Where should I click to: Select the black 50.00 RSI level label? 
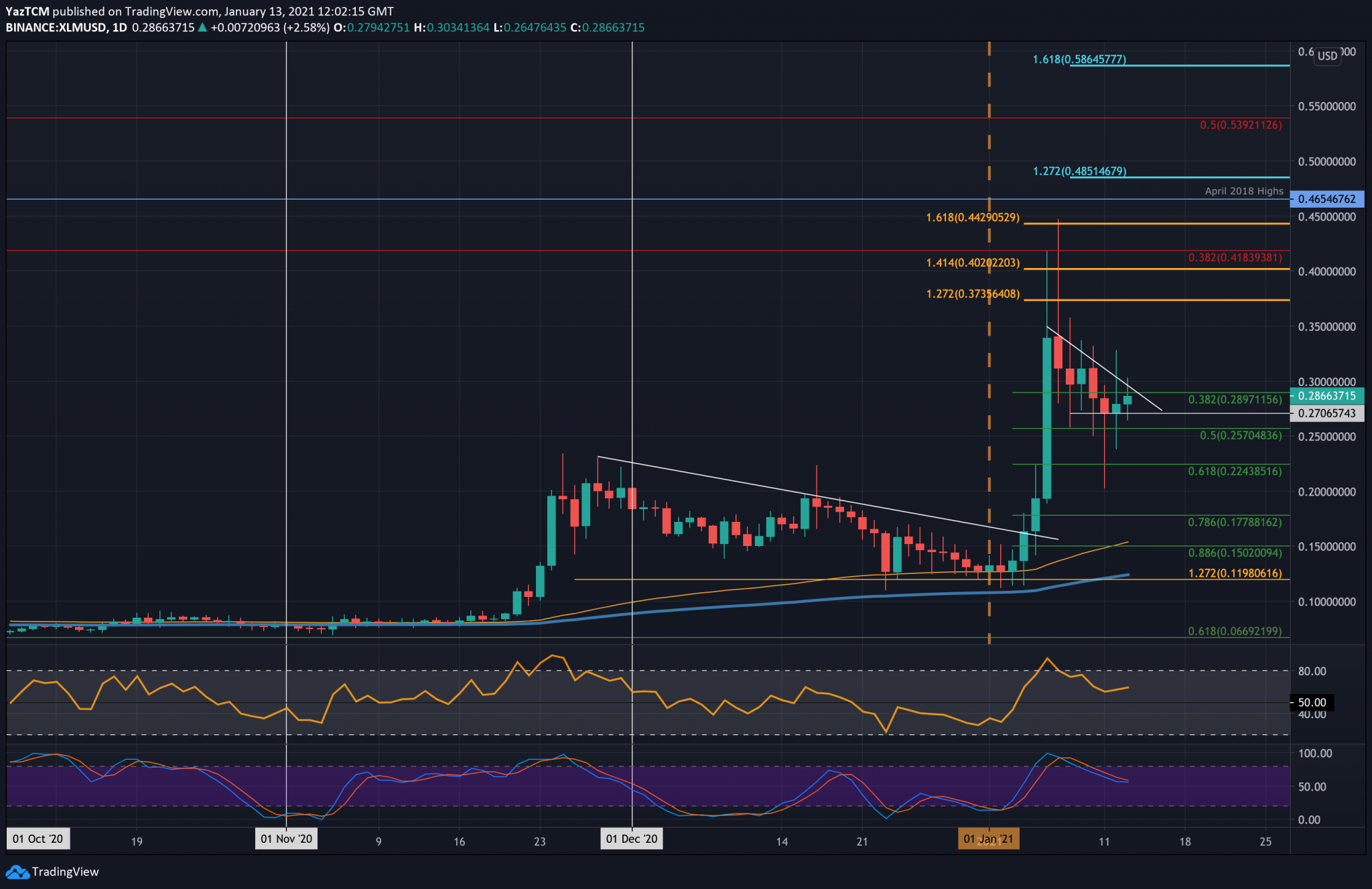point(1312,702)
